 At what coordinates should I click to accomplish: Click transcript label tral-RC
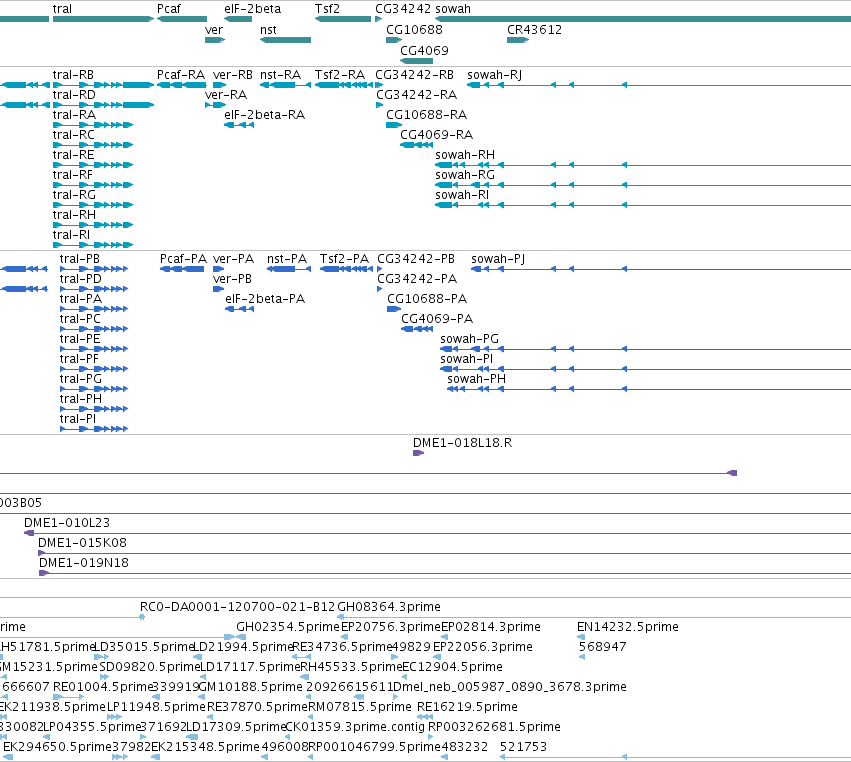pyautogui.click(x=73, y=135)
